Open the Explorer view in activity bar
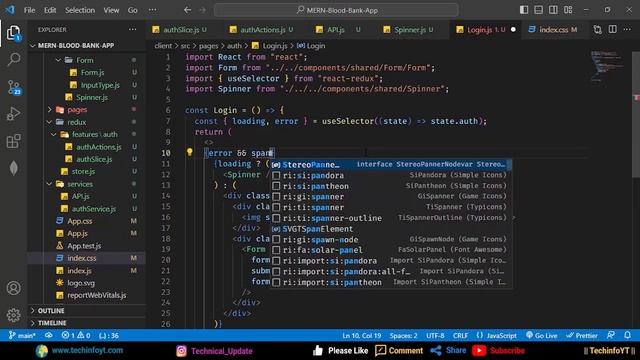 coord(13,33)
